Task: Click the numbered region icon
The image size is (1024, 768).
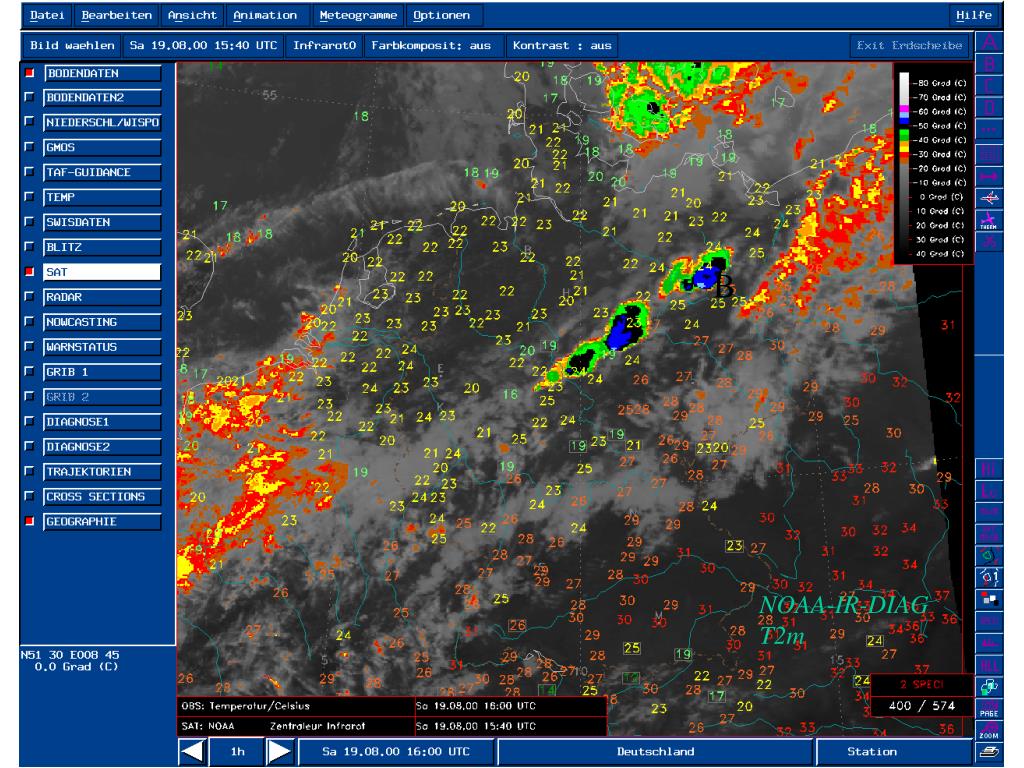Action: click(x=989, y=577)
